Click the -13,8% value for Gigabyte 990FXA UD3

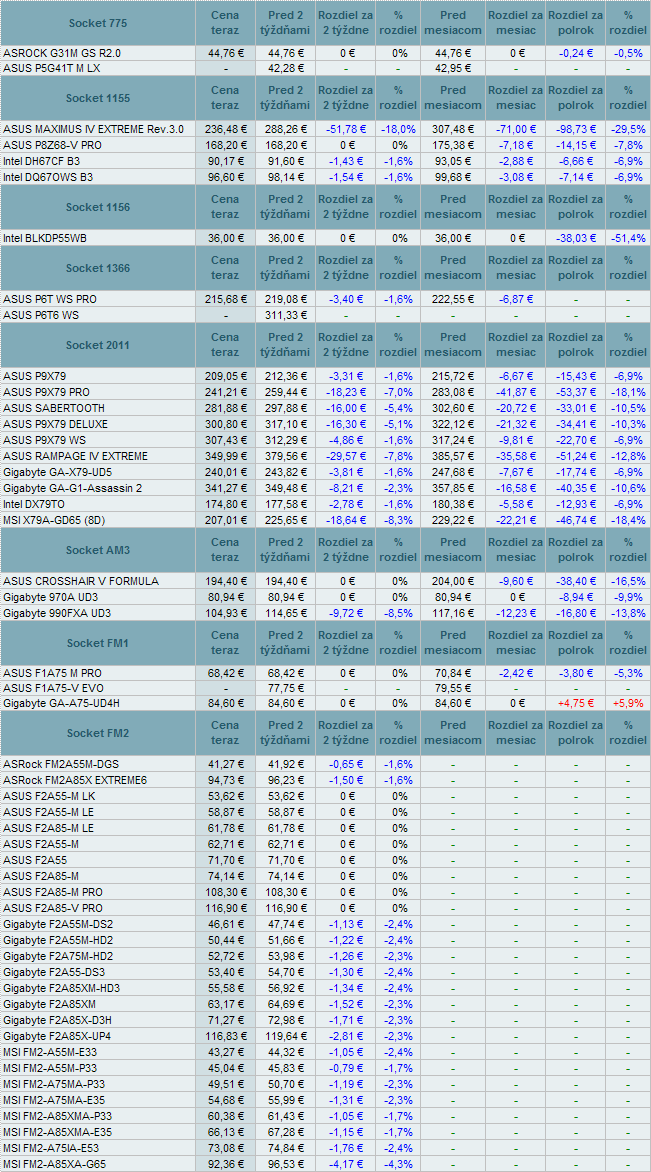click(x=628, y=613)
